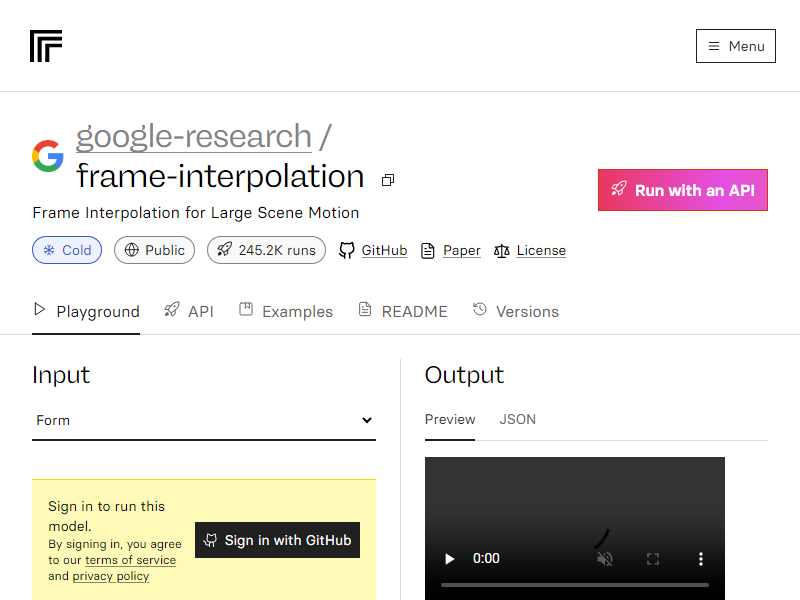Play the output video

tap(449, 559)
